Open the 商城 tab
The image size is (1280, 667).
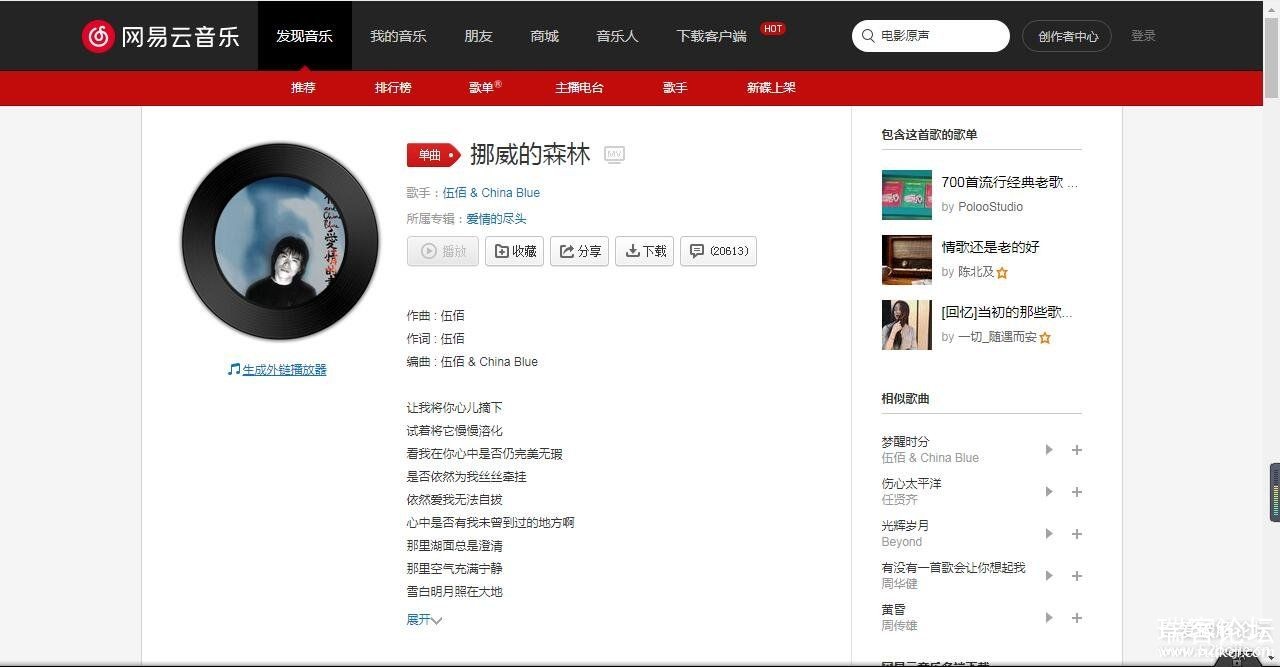[544, 36]
